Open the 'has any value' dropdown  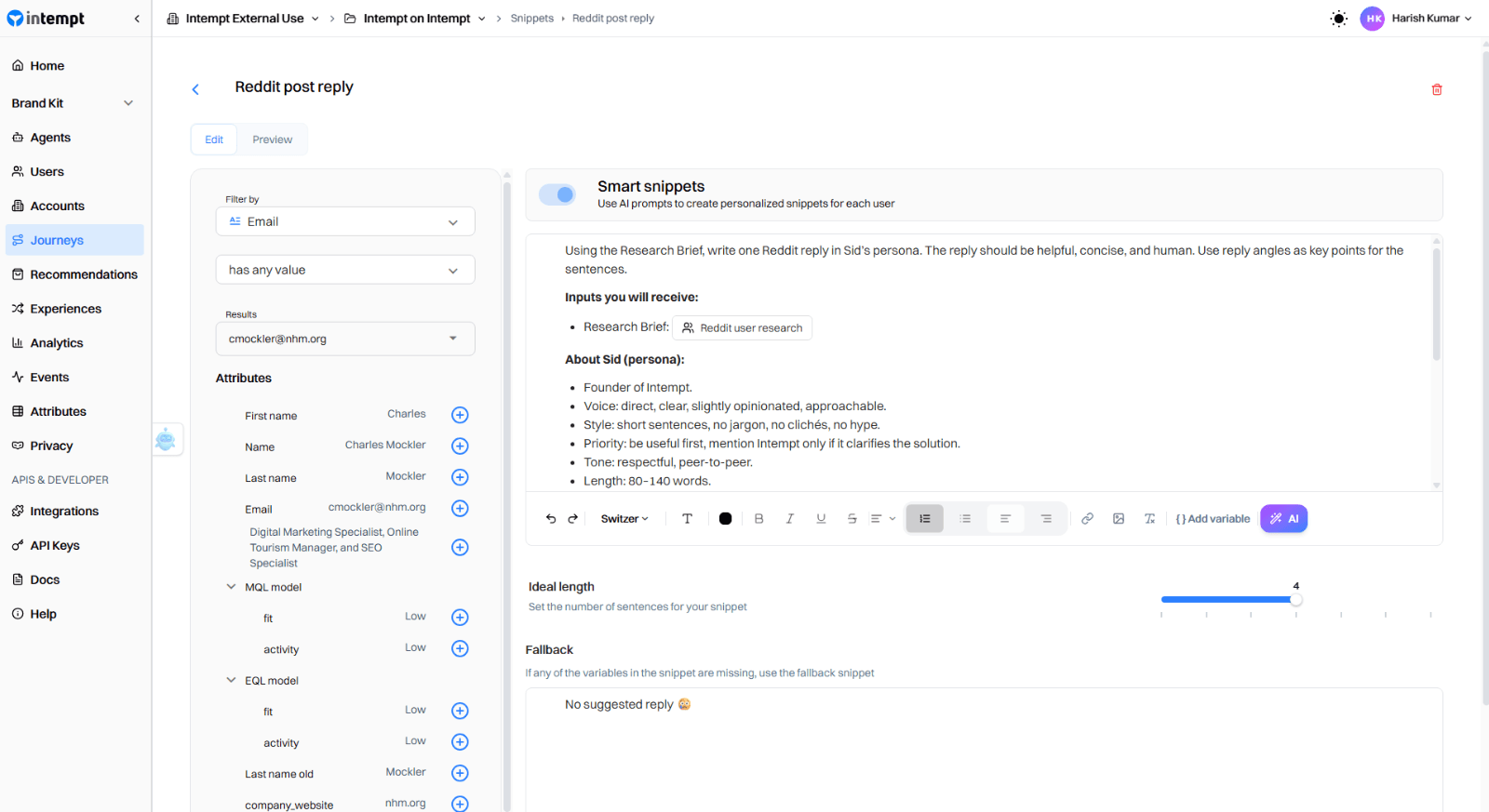345,270
